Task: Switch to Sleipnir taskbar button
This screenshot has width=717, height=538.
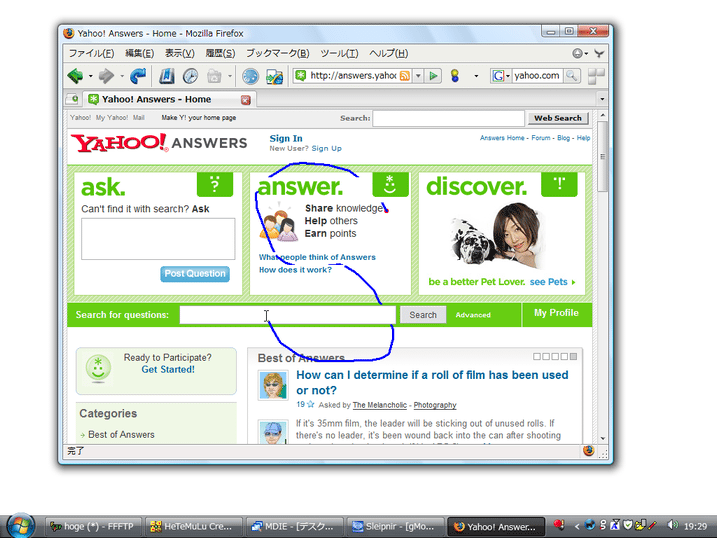Action: 395,527
